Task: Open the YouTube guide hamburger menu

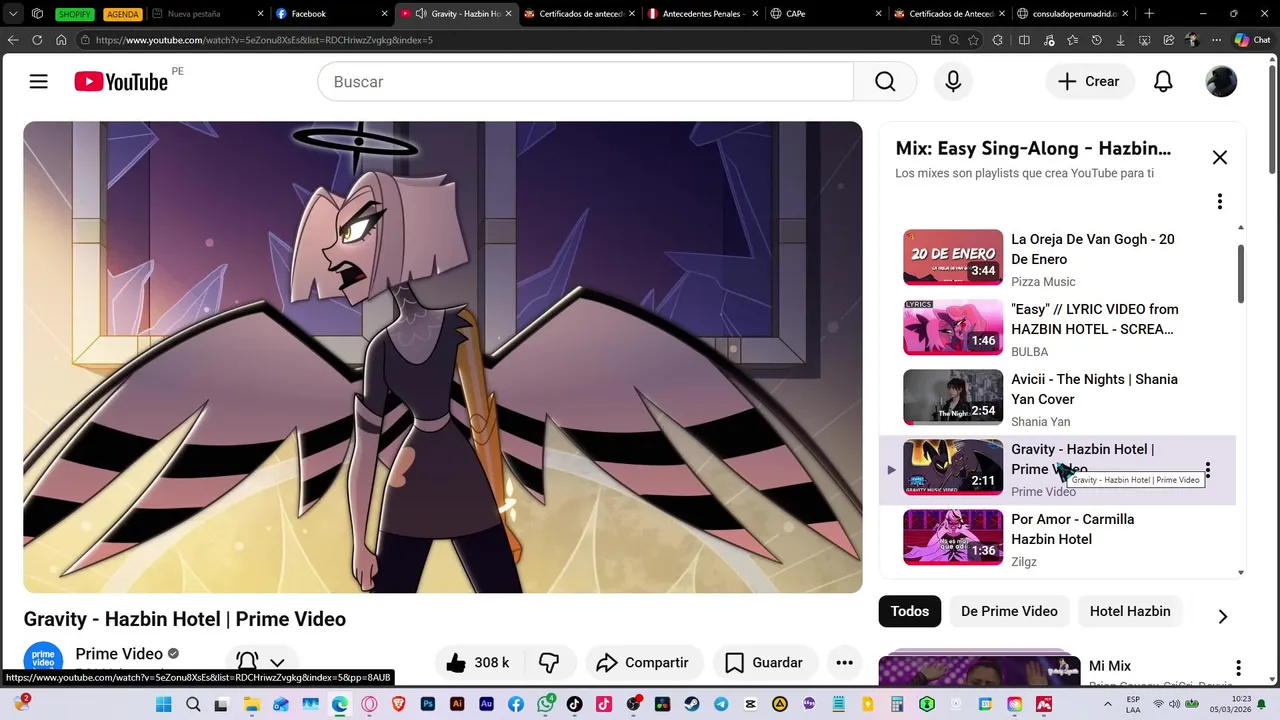Action: click(38, 82)
